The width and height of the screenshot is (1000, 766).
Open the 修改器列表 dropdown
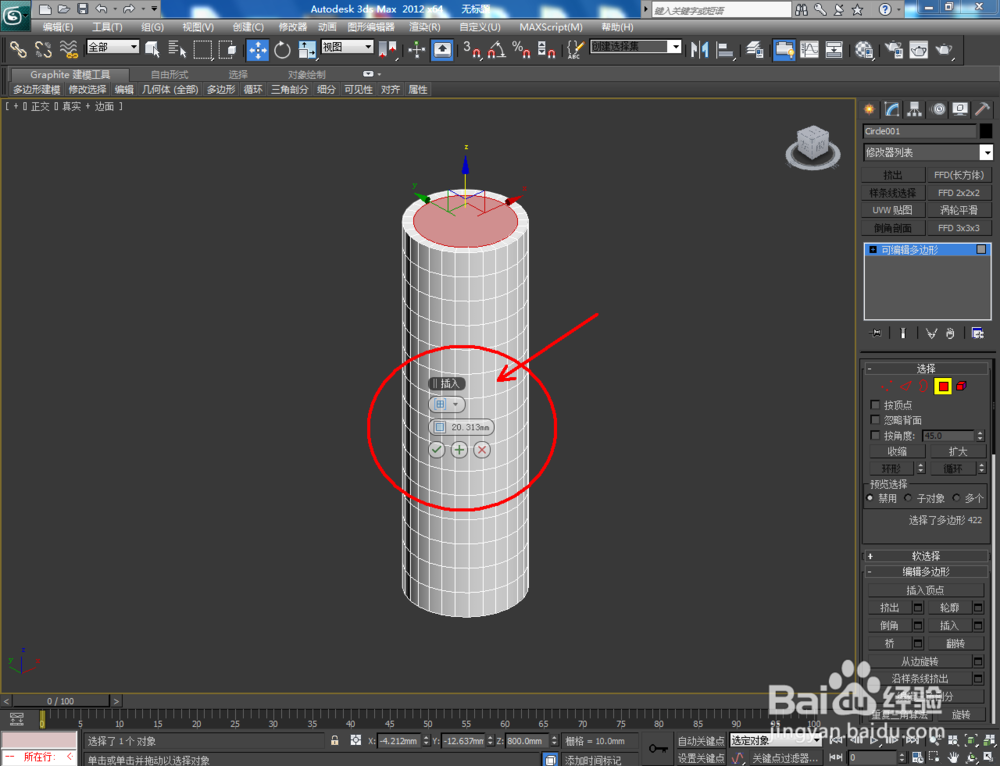pos(986,152)
